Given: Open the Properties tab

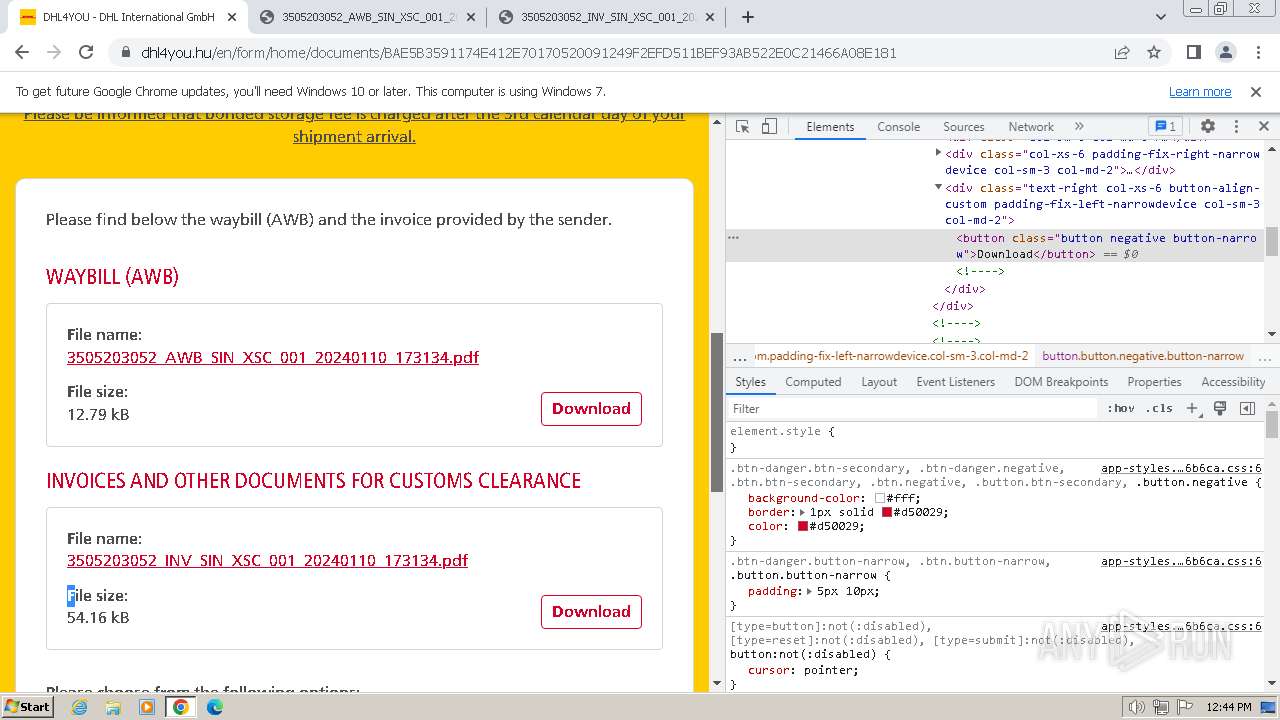Looking at the screenshot, I should click(x=1154, y=382).
